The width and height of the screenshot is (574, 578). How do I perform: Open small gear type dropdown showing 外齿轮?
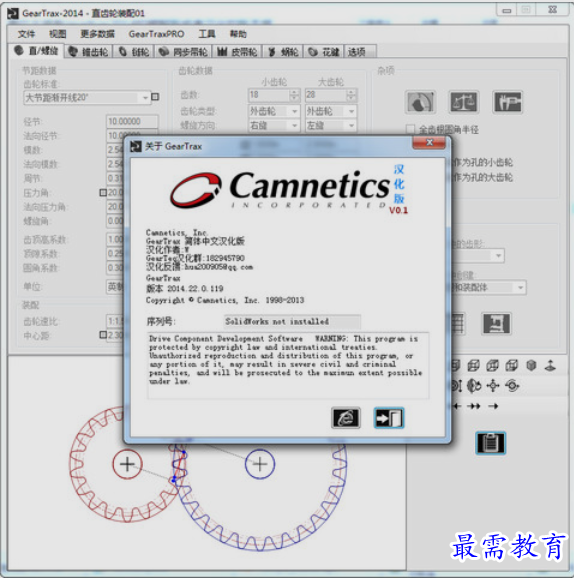coord(274,111)
